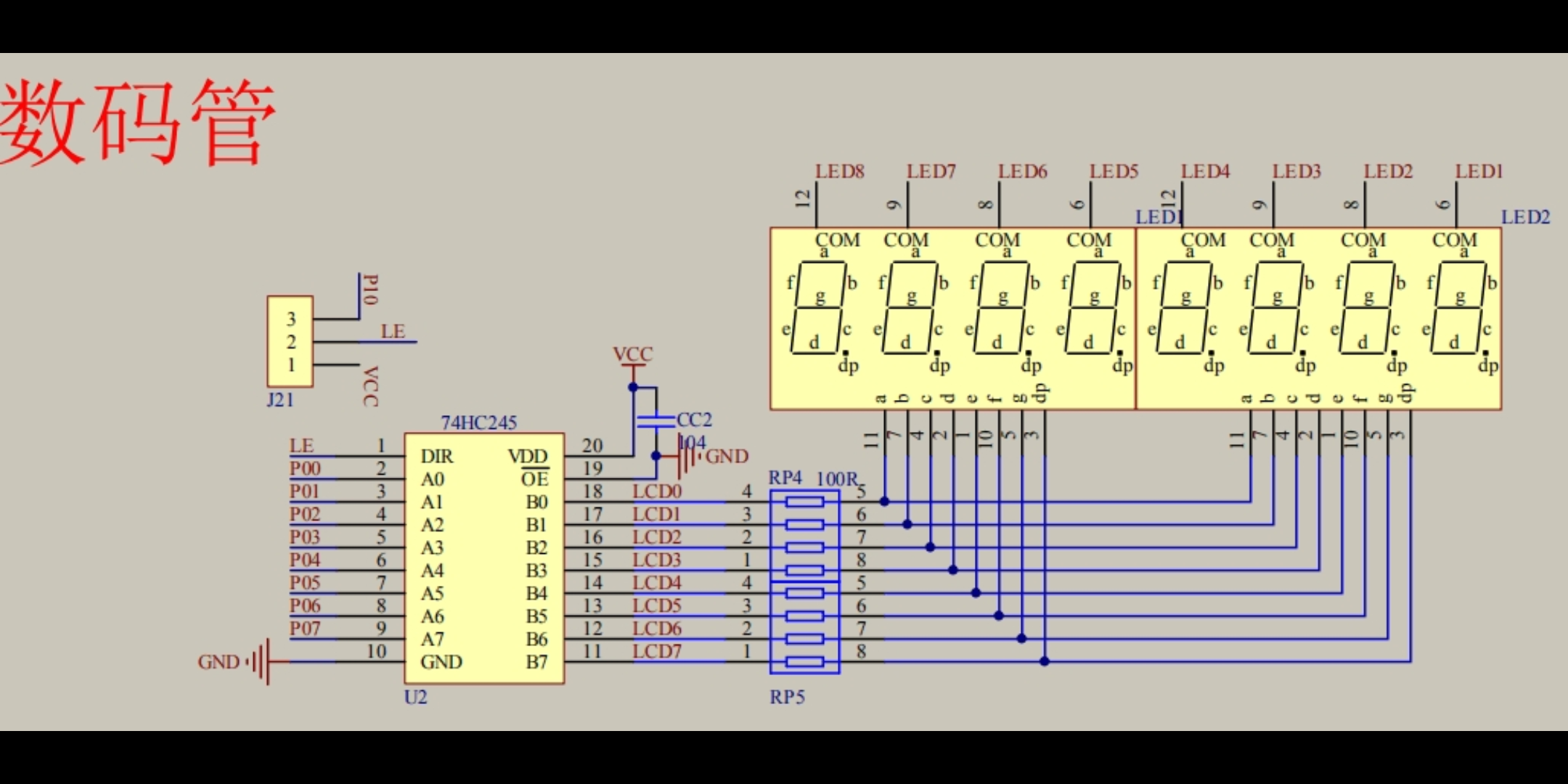Select the LCD3 net label
Viewport: 1568px width, 784px height.
(x=657, y=560)
